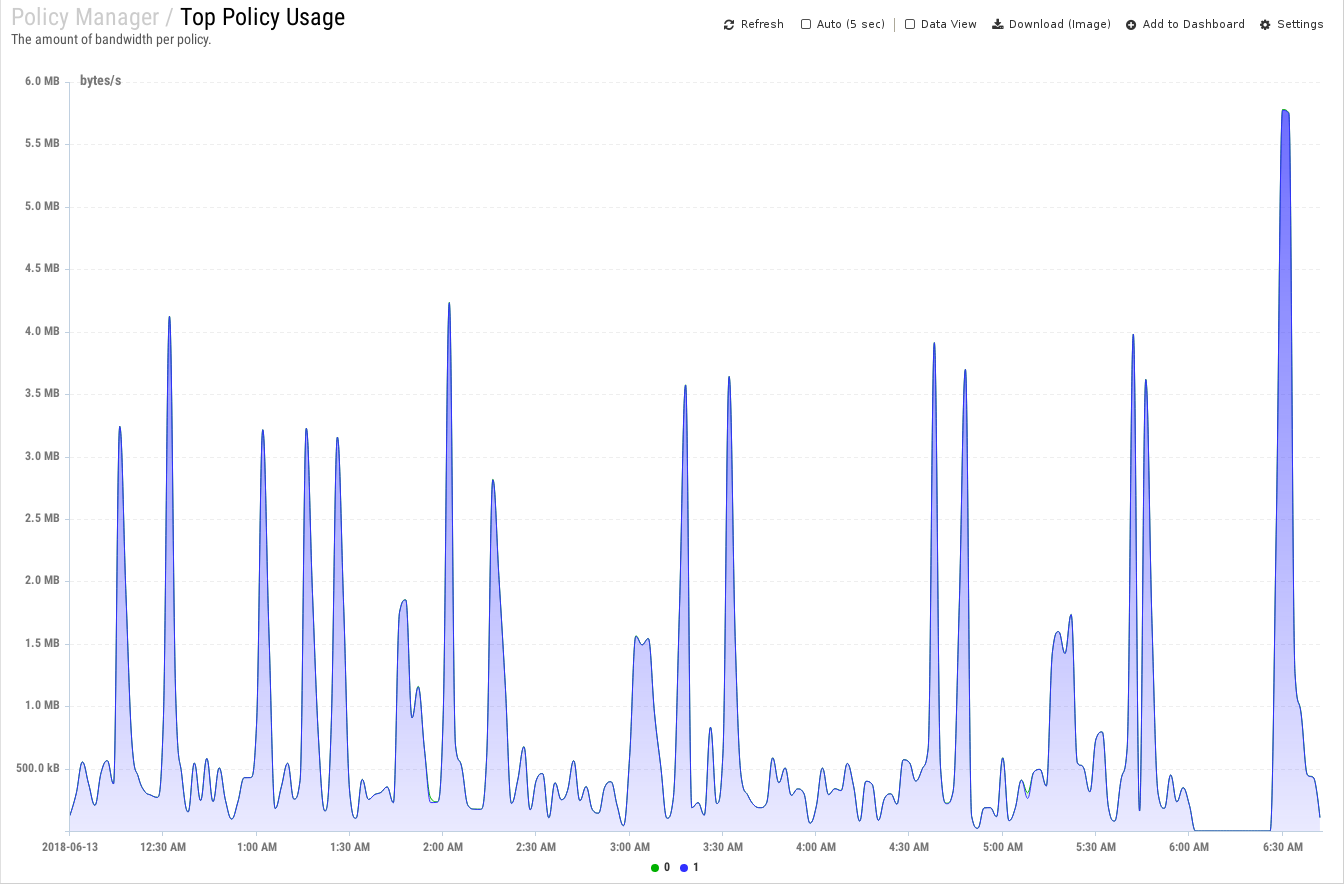Image resolution: width=1344 pixels, height=884 pixels.
Task: Click the 3.0 MB y-axis label
Action: [43, 456]
